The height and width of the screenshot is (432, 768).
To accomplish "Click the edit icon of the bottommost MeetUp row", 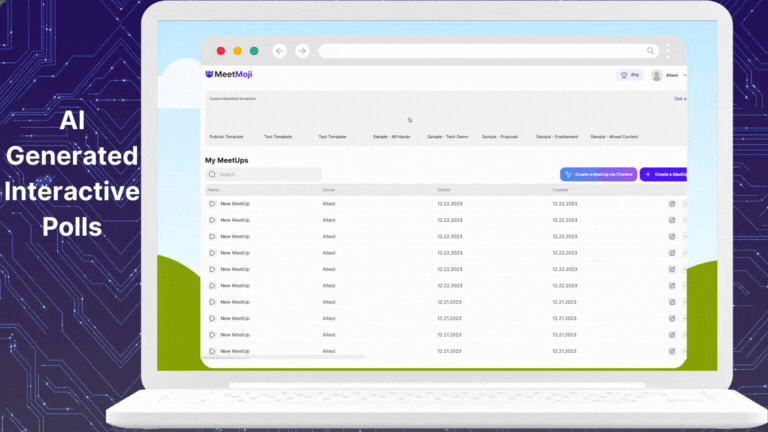I will [672, 351].
